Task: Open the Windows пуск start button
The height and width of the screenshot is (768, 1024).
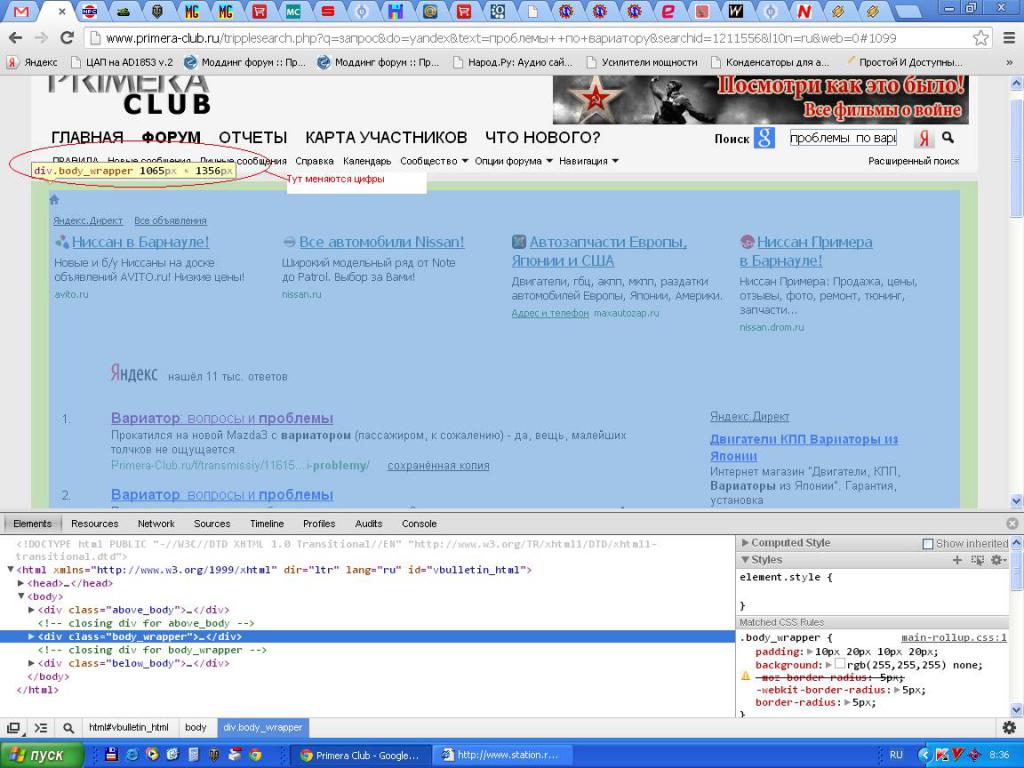Action: 41,755
